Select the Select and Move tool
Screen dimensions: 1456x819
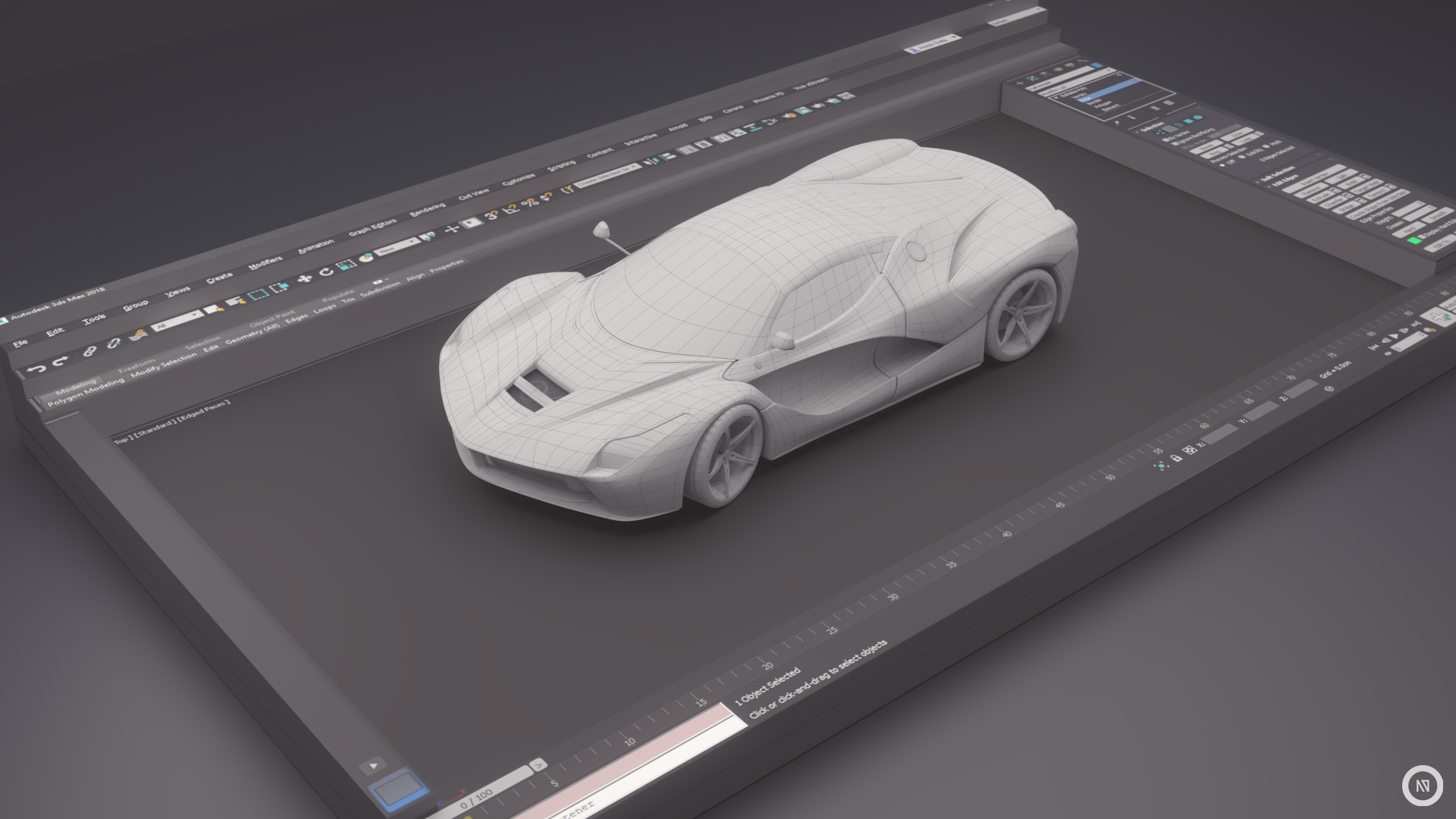point(306,279)
